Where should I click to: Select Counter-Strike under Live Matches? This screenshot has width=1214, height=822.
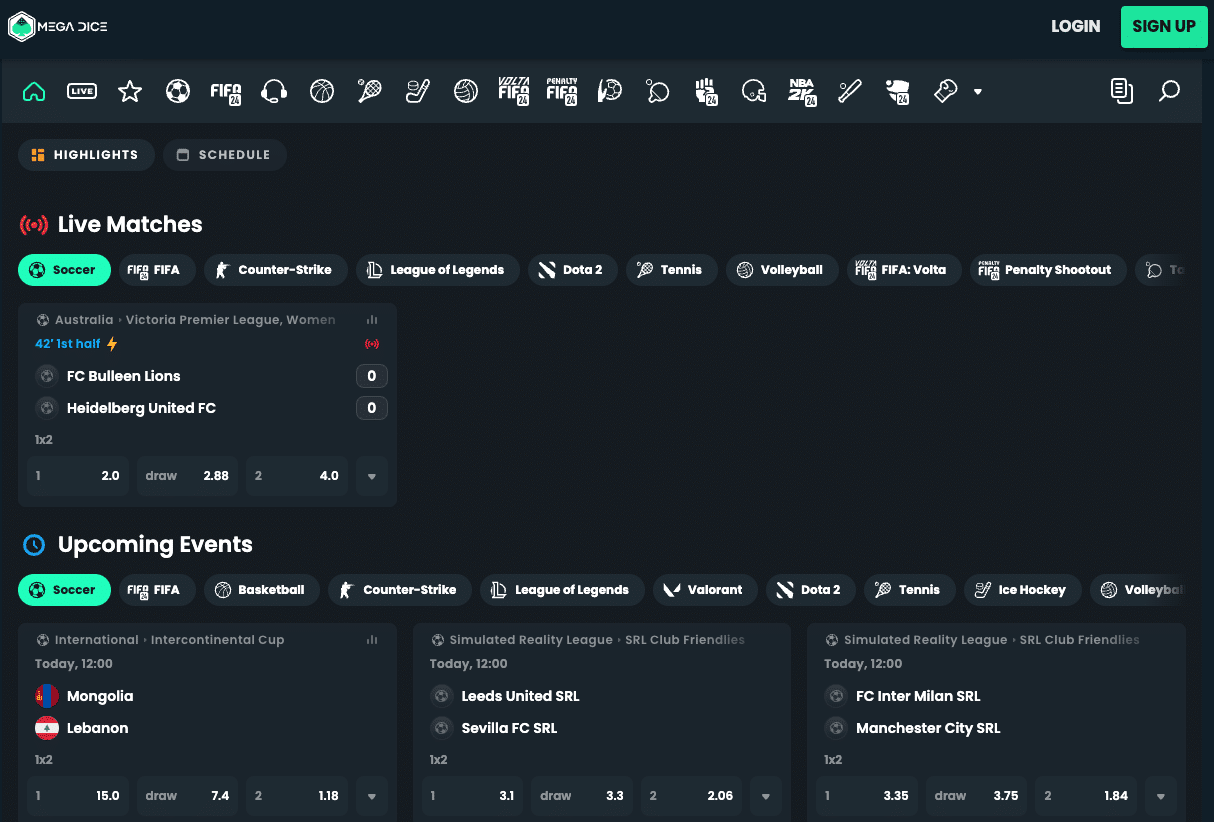click(x=276, y=270)
